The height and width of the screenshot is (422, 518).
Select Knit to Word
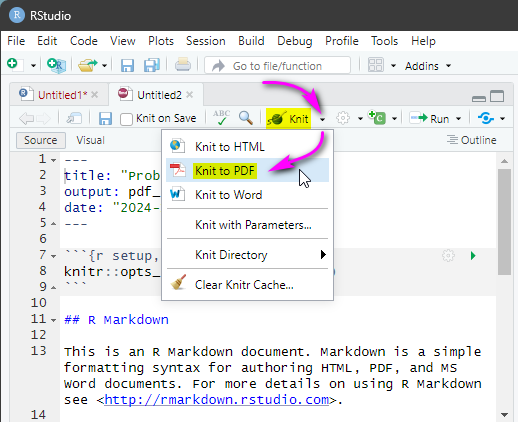click(x=247, y=195)
